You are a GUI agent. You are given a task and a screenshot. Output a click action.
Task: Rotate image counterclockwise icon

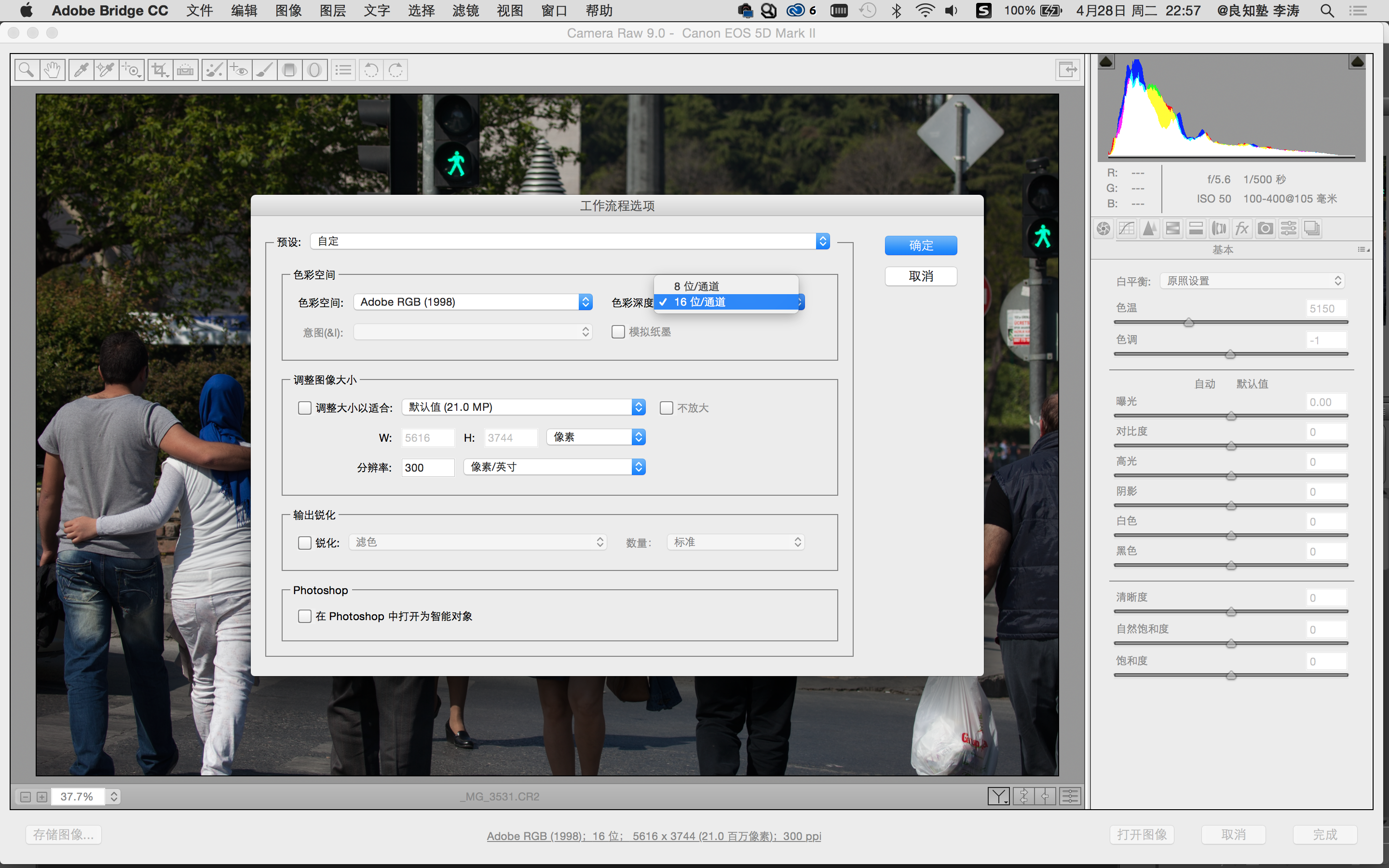pyautogui.click(x=371, y=70)
